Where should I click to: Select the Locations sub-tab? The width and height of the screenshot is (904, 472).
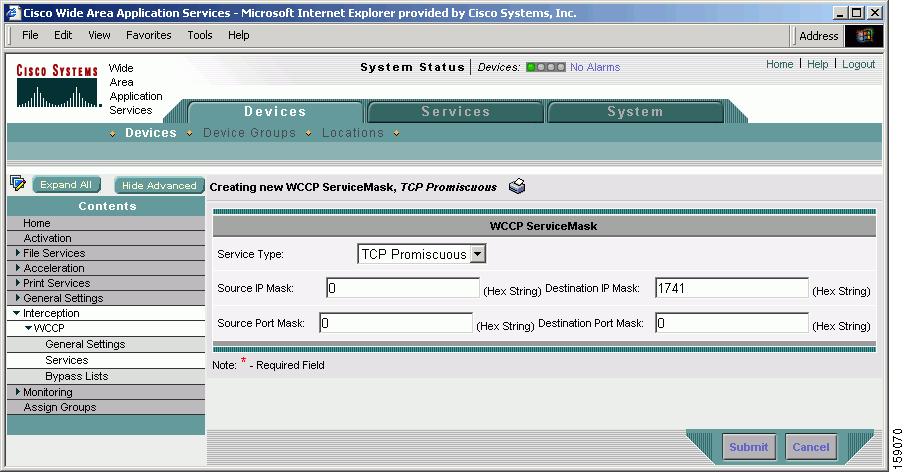352,133
